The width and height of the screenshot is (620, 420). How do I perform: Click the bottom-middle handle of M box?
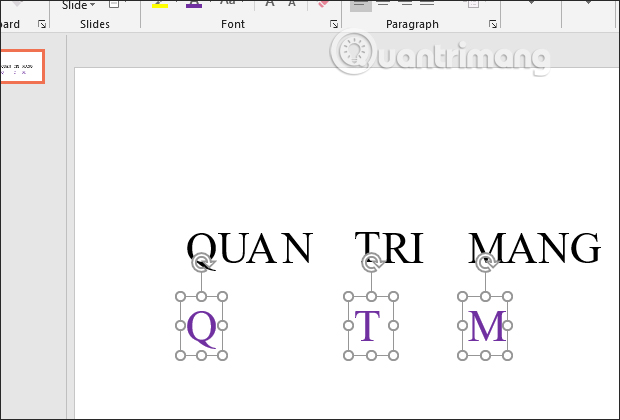(x=485, y=356)
